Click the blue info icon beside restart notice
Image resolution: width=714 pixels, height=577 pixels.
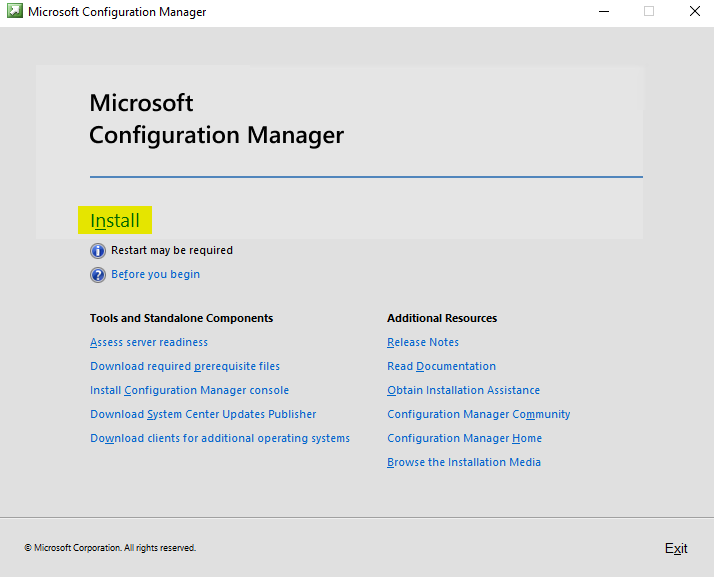98,251
